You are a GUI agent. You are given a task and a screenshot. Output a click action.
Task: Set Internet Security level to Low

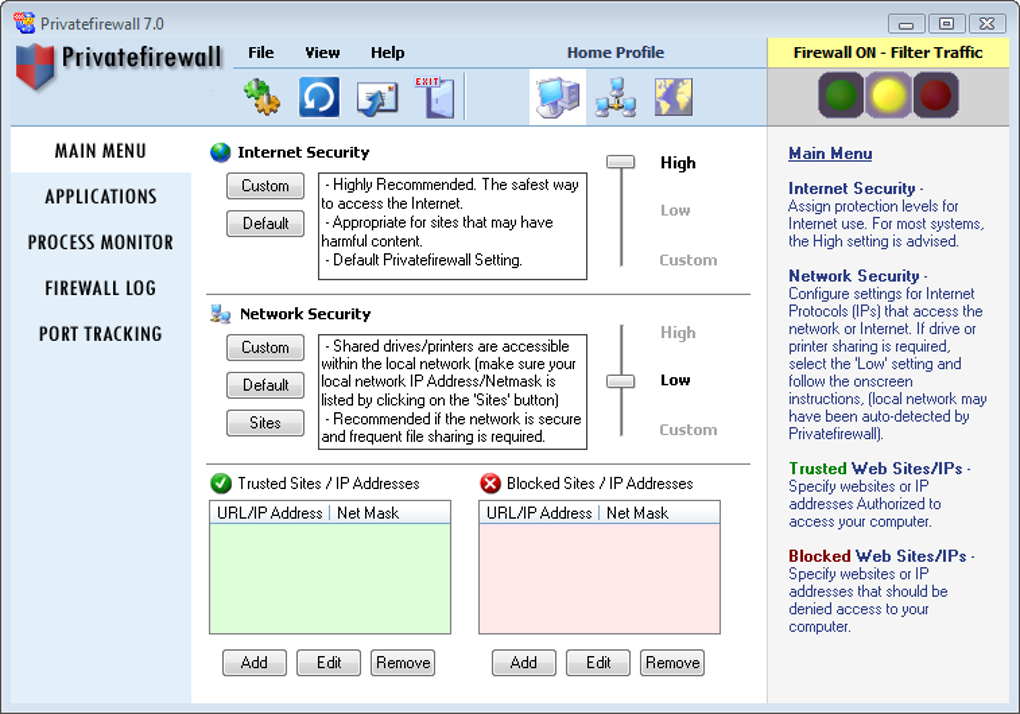coord(675,211)
